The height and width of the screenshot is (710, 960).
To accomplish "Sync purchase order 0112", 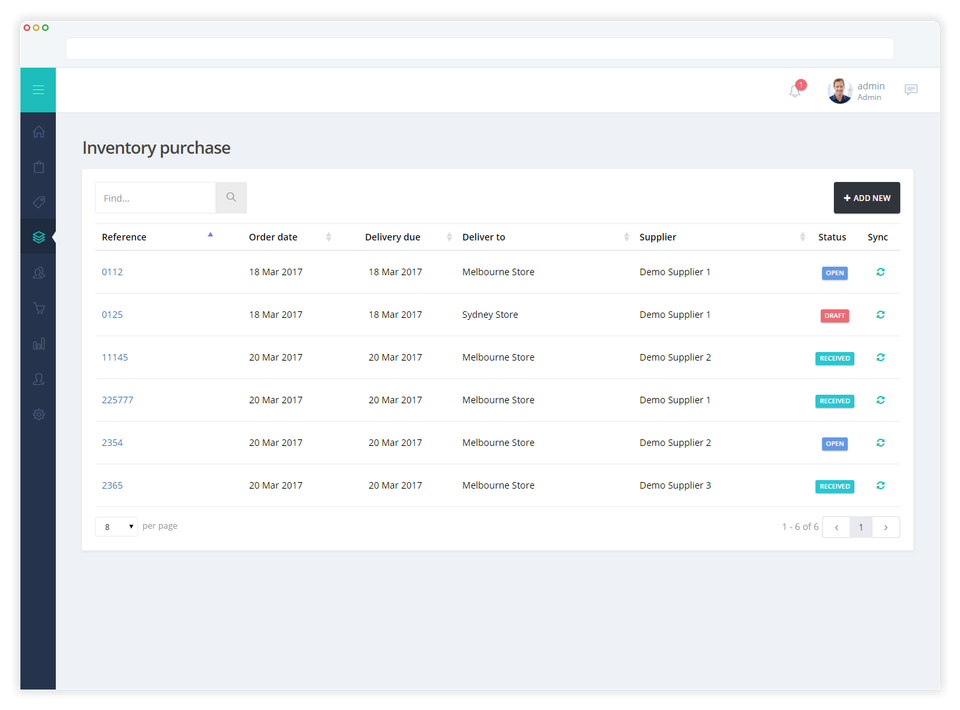I will pyautogui.click(x=880, y=272).
